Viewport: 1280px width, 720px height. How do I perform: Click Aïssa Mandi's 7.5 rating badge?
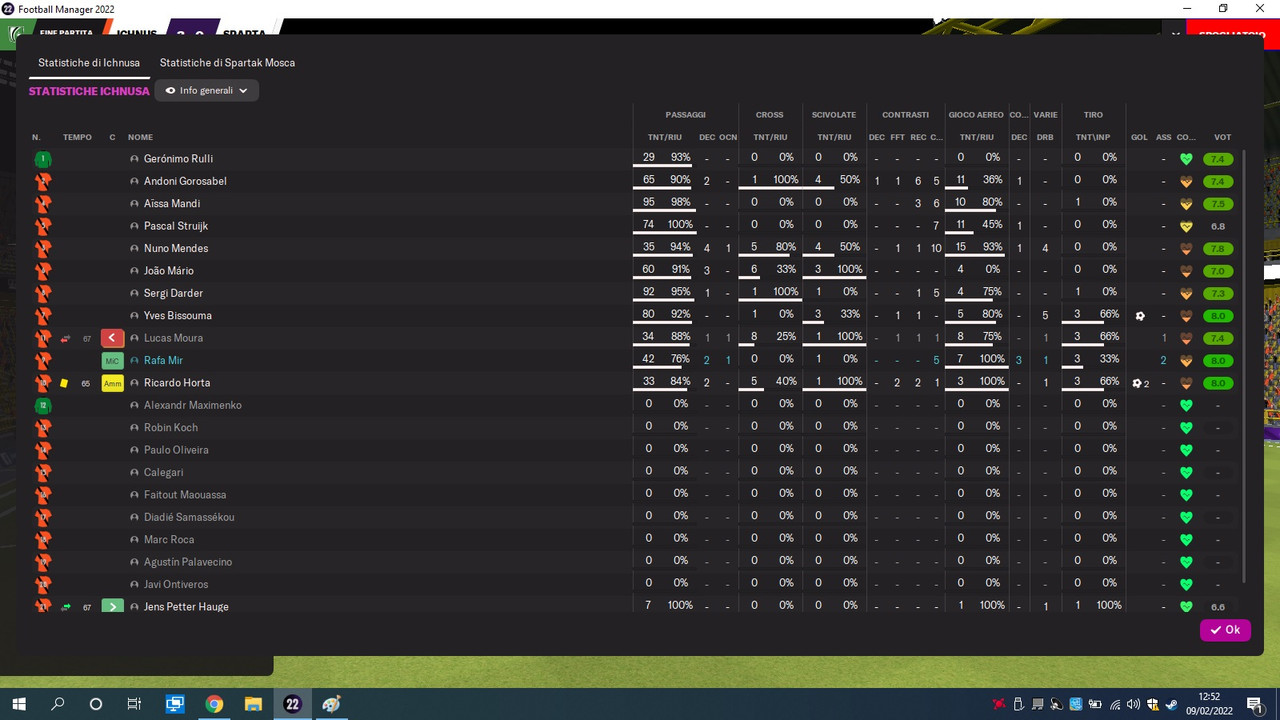coord(1218,204)
